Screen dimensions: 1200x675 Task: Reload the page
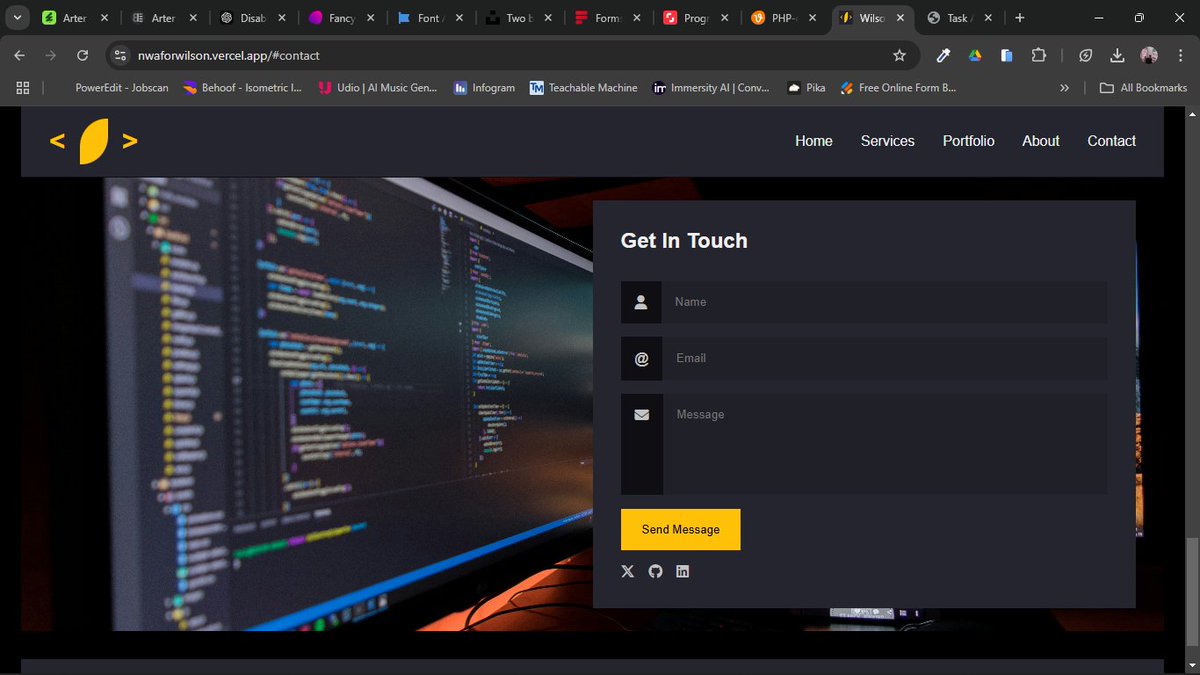(82, 55)
